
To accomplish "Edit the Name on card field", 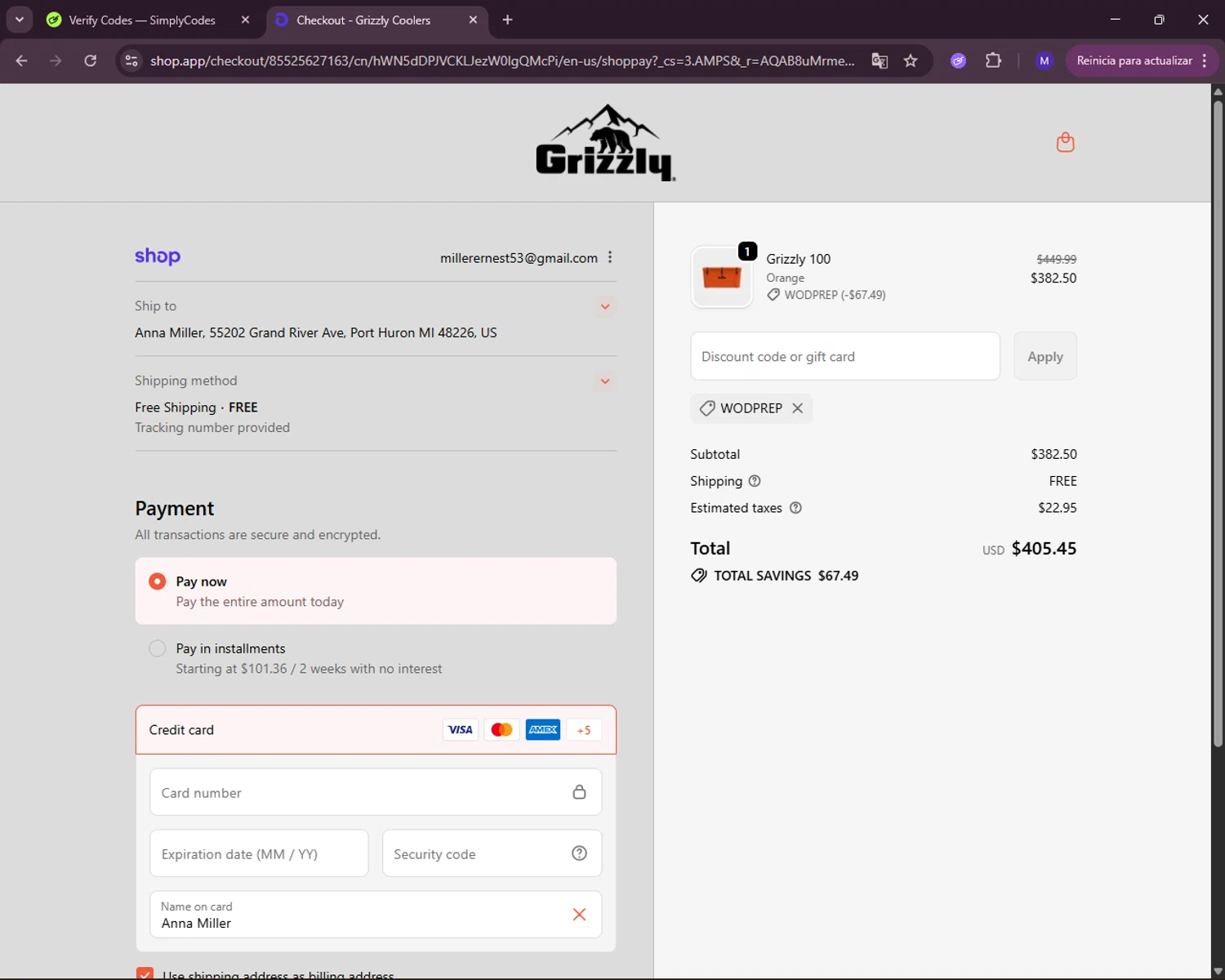I will click(x=376, y=915).
